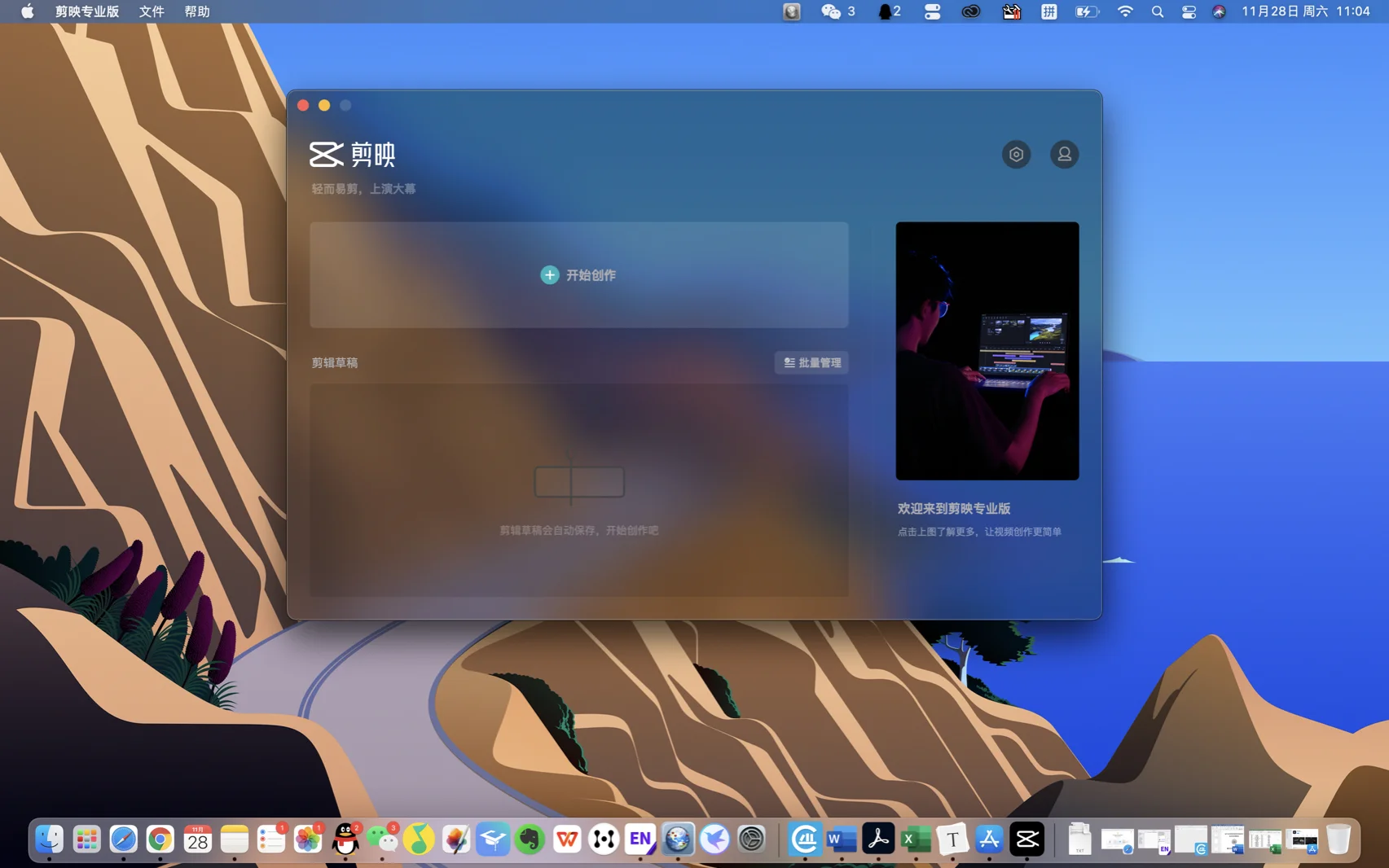Open System Preferences in the Dock

click(751, 839)
